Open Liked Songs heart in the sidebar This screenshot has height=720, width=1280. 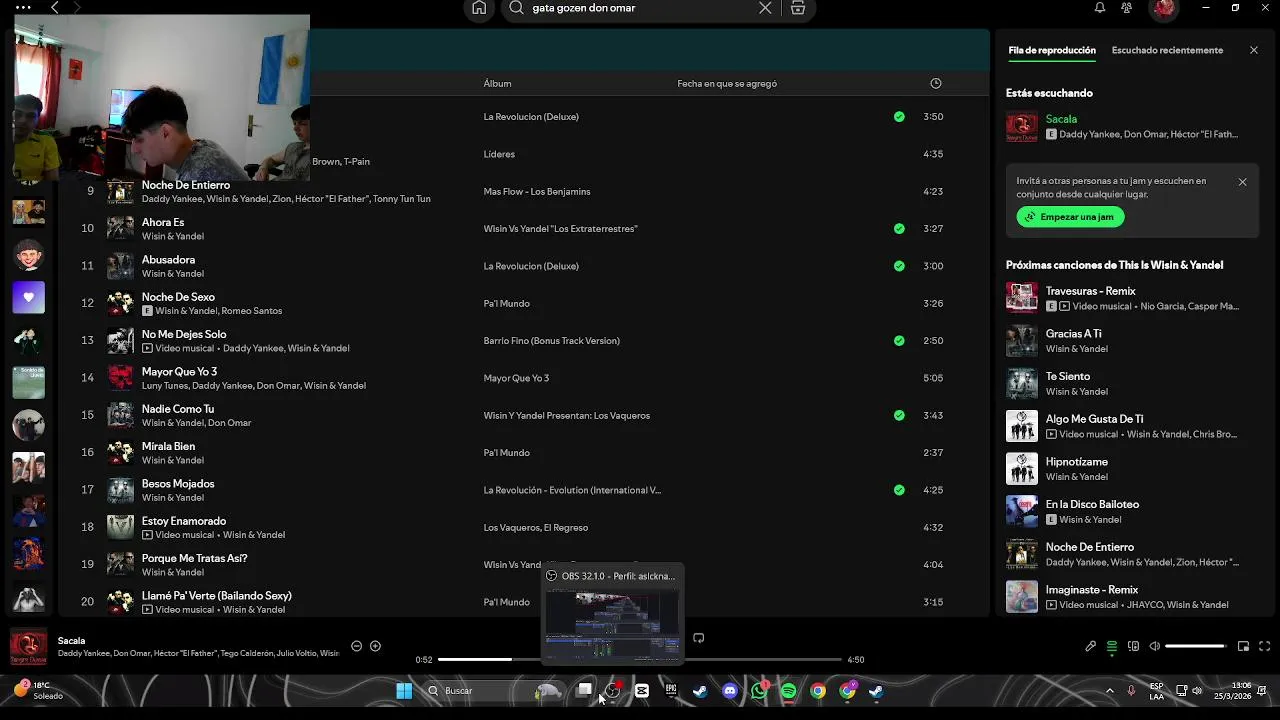click(x=28, y=297)
